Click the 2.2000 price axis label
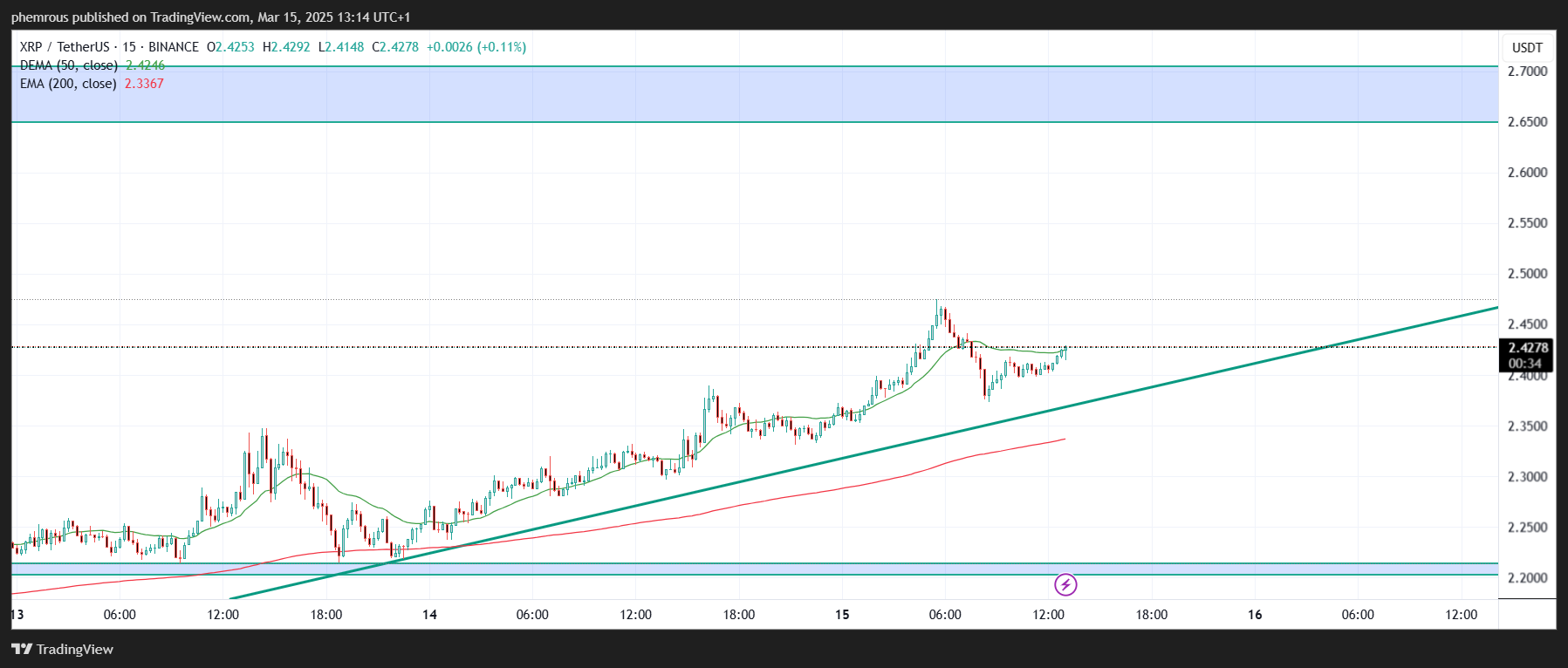1568x668 pixels. click(1527, 577)
